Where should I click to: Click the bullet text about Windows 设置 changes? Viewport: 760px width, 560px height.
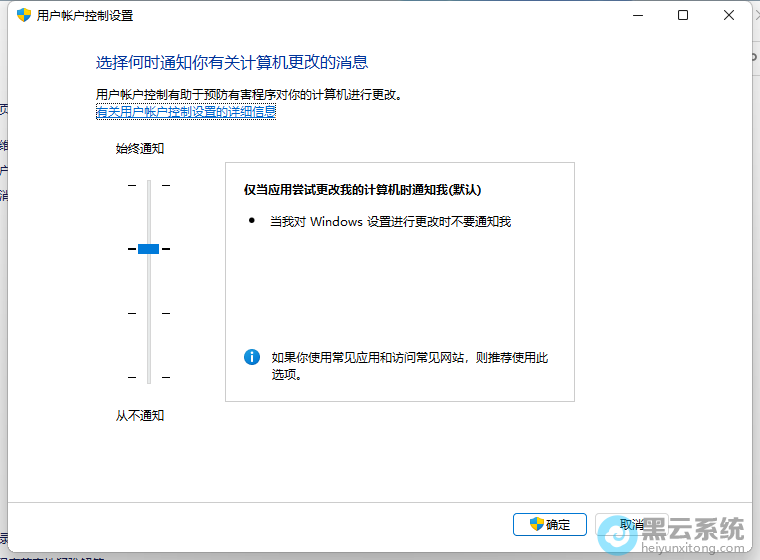tap(390, 221)
